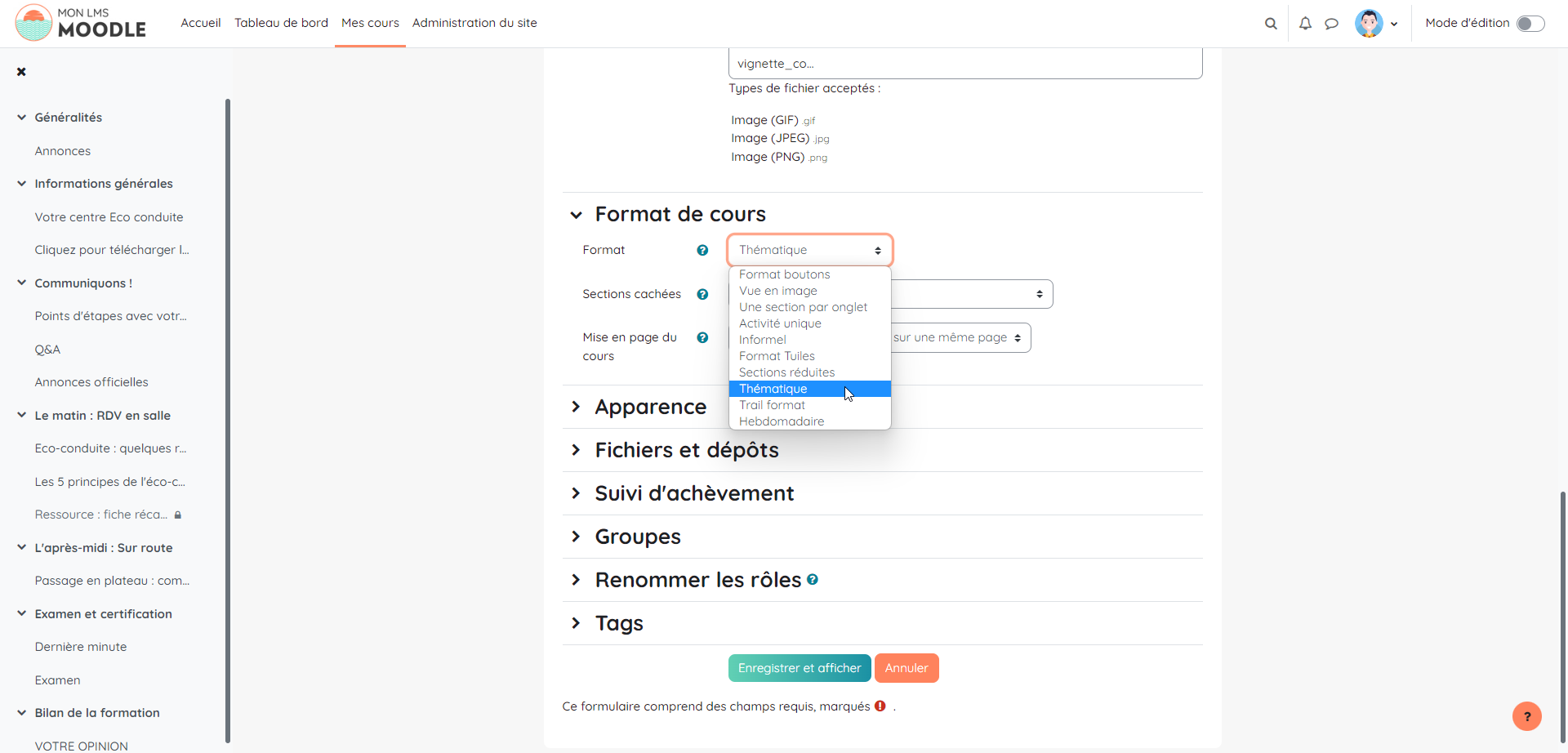Click help icon beside Sections cachées

(x=702, y=294)
